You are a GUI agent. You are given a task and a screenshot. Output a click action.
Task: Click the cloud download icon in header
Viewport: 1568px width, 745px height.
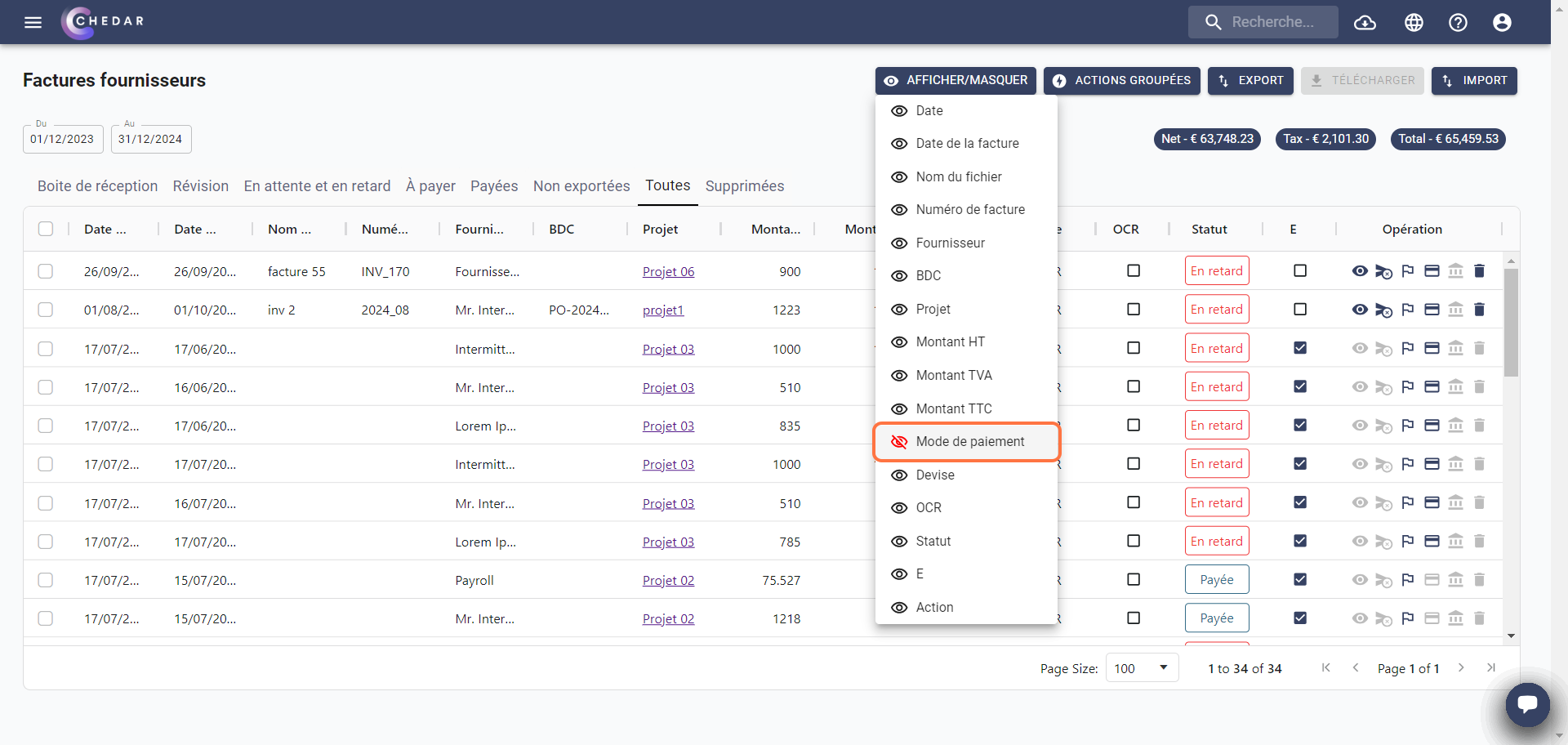1365,22
